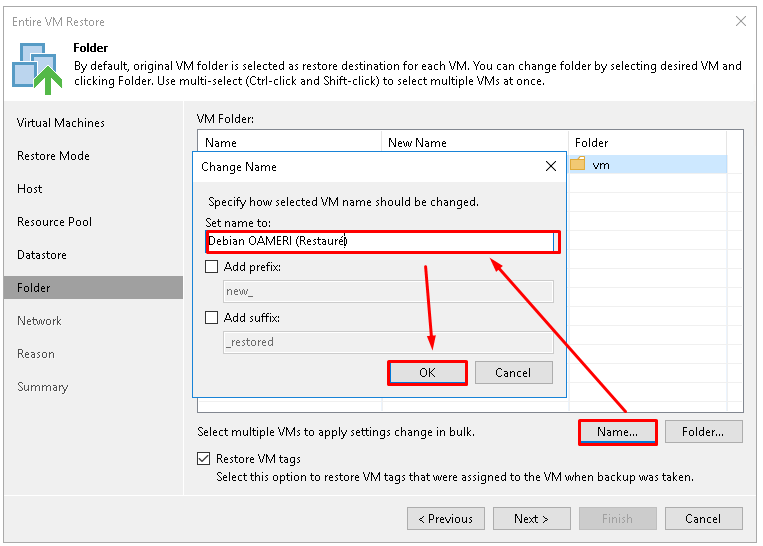Select the Summary wizard step
The width and height of the screenshot is (763, 546).
pos(42,387)
